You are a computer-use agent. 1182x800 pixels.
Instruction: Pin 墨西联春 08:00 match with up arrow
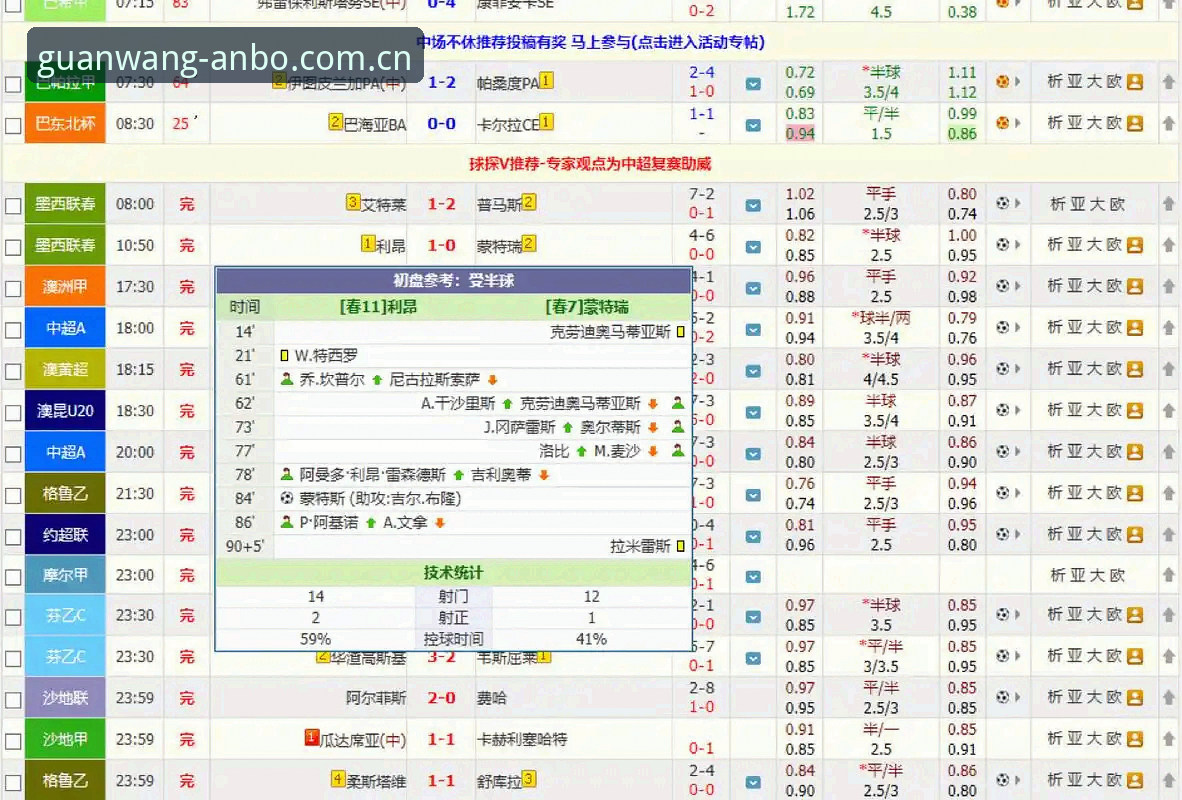(x=1168, y=204)
